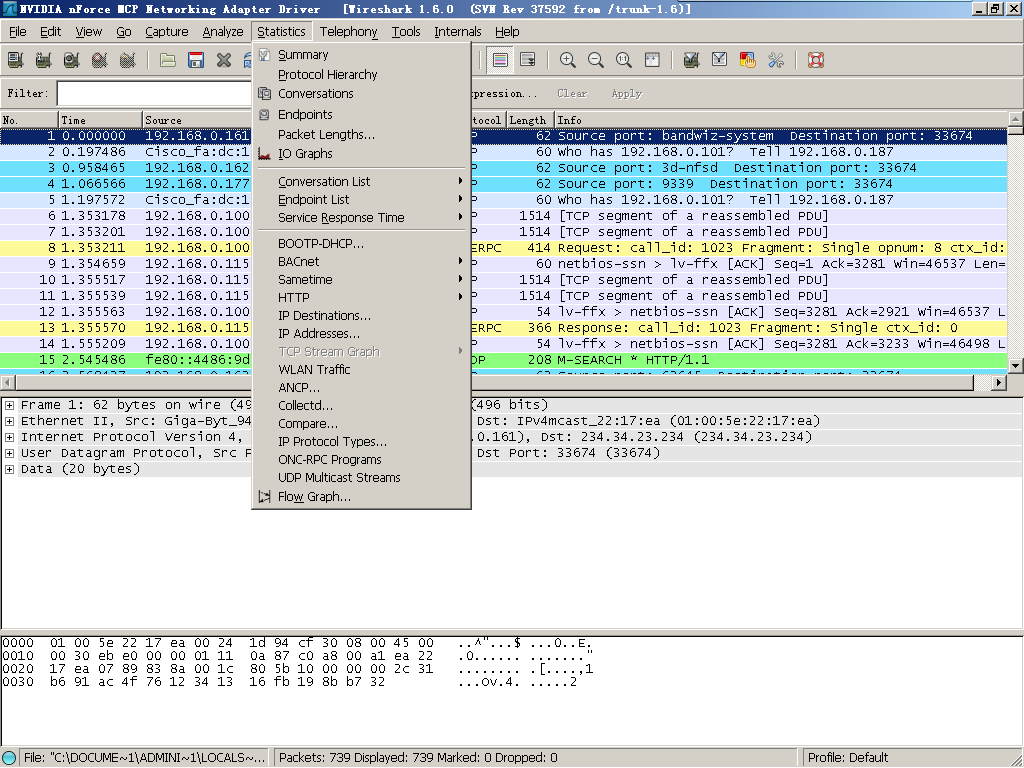1024x768 pixels.
Task: Open IP Protocol Types entry
Action: click(x=361, y=441)
